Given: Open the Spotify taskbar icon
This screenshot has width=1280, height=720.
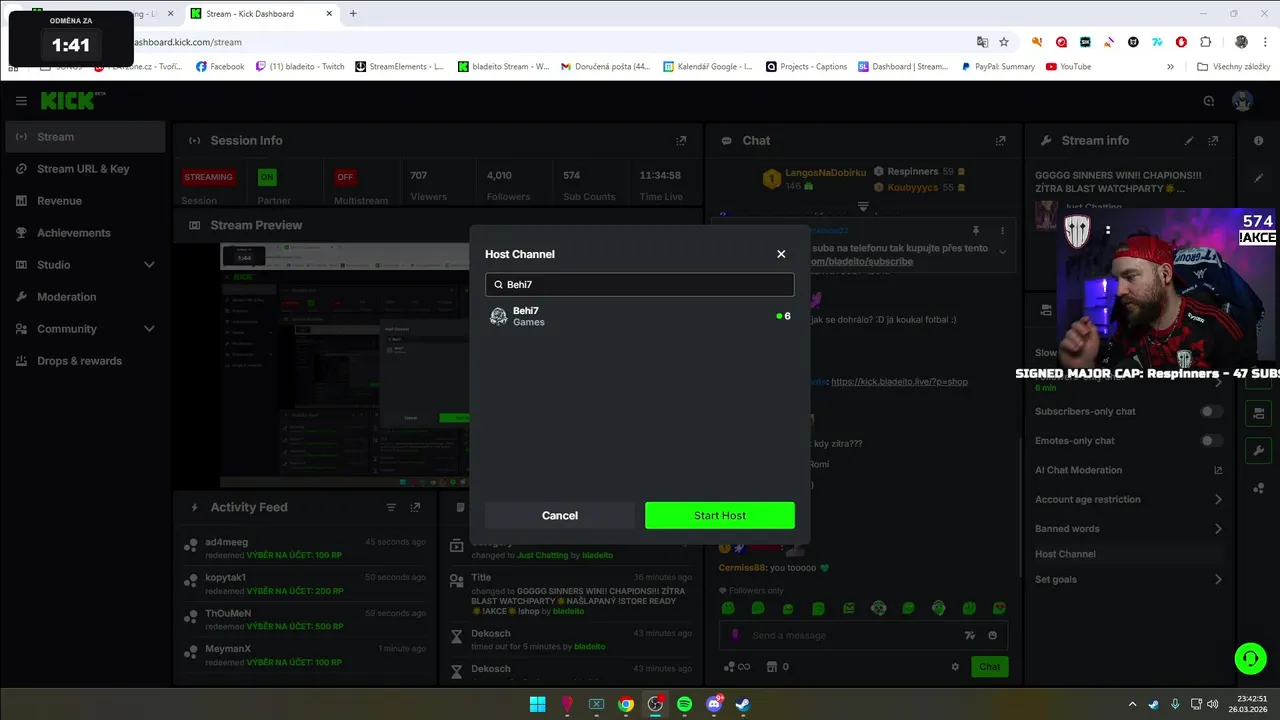Looking at the screenshot, I should 684,704.
